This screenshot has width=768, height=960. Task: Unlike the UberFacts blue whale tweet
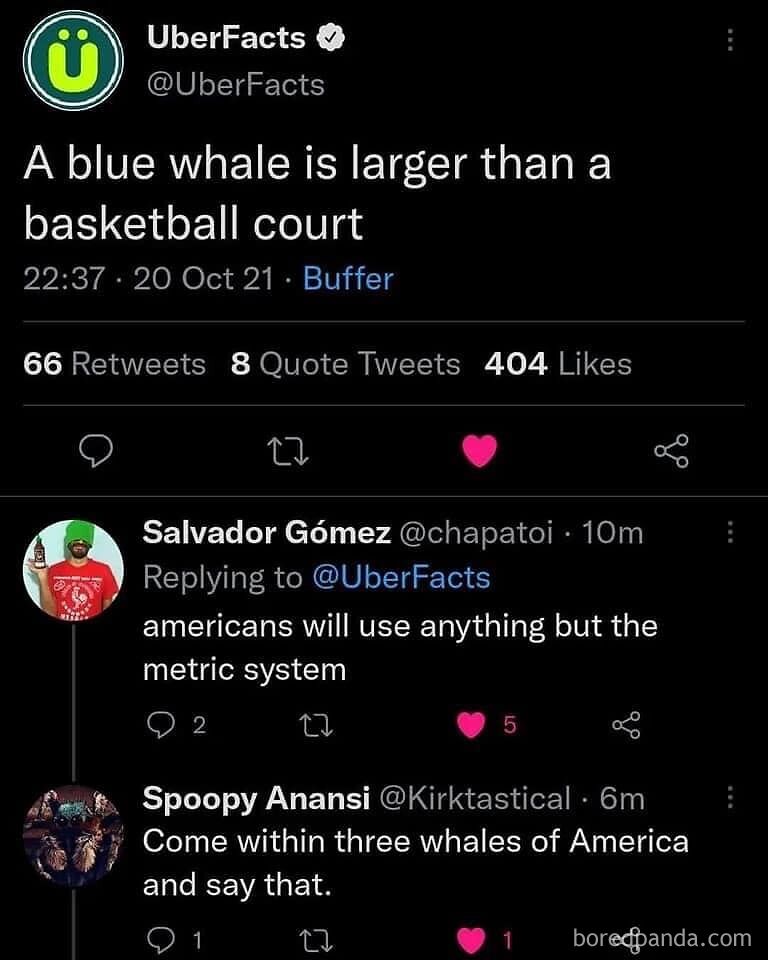pyautogui.click(x=480, y=454)
